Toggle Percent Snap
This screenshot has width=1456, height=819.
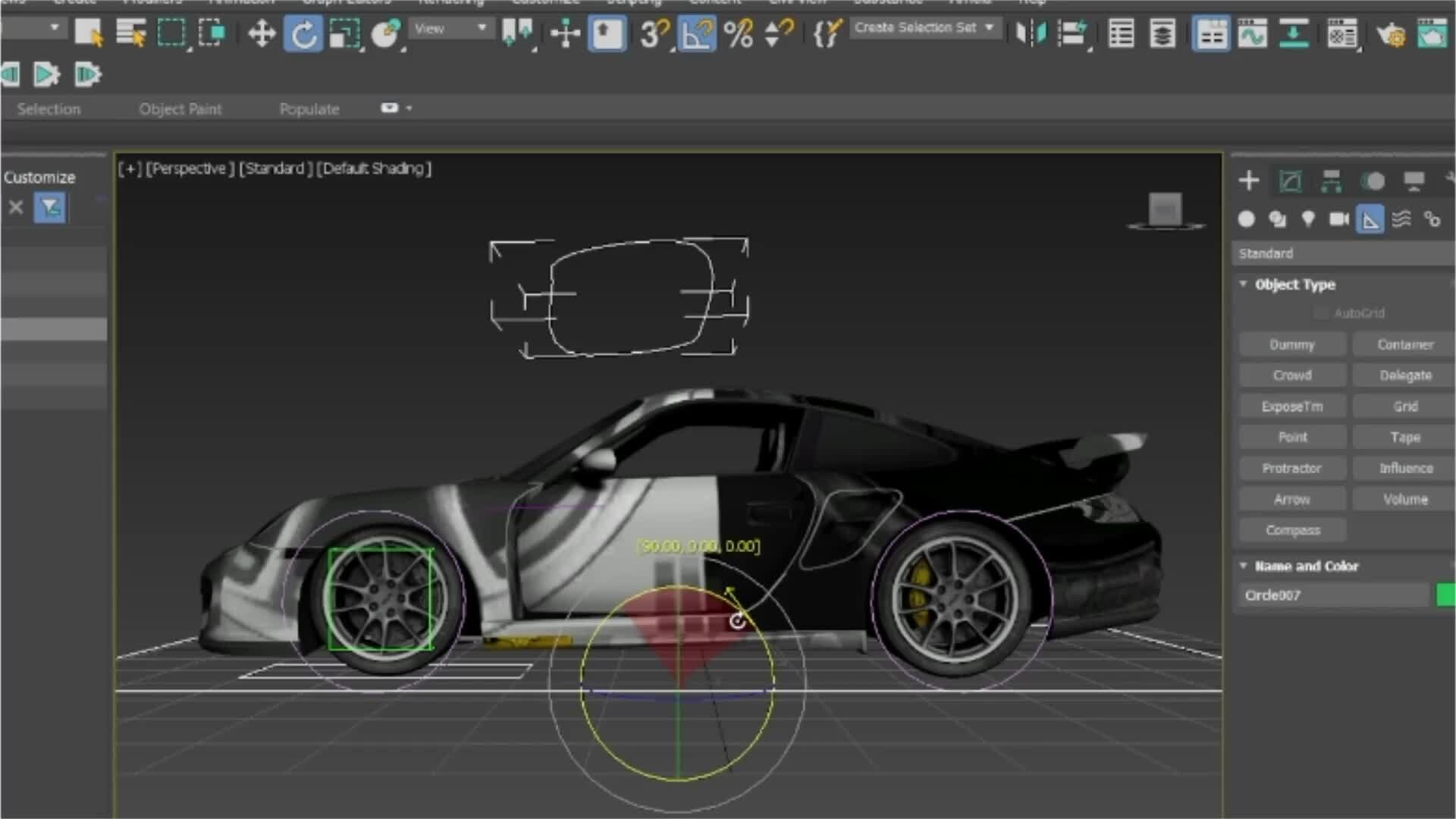click(x=741, y=33)
